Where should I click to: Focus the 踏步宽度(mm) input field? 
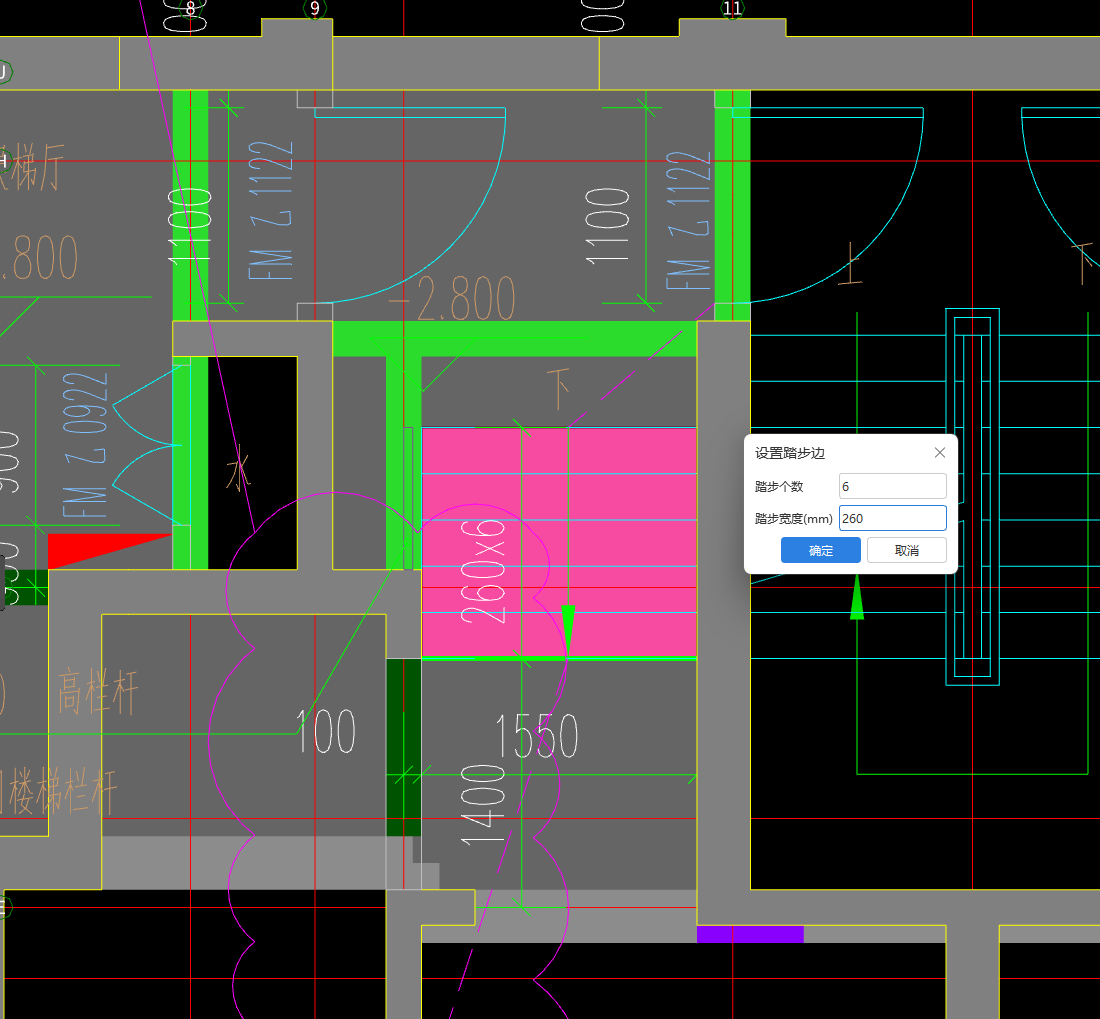click(x=892, y=518)
